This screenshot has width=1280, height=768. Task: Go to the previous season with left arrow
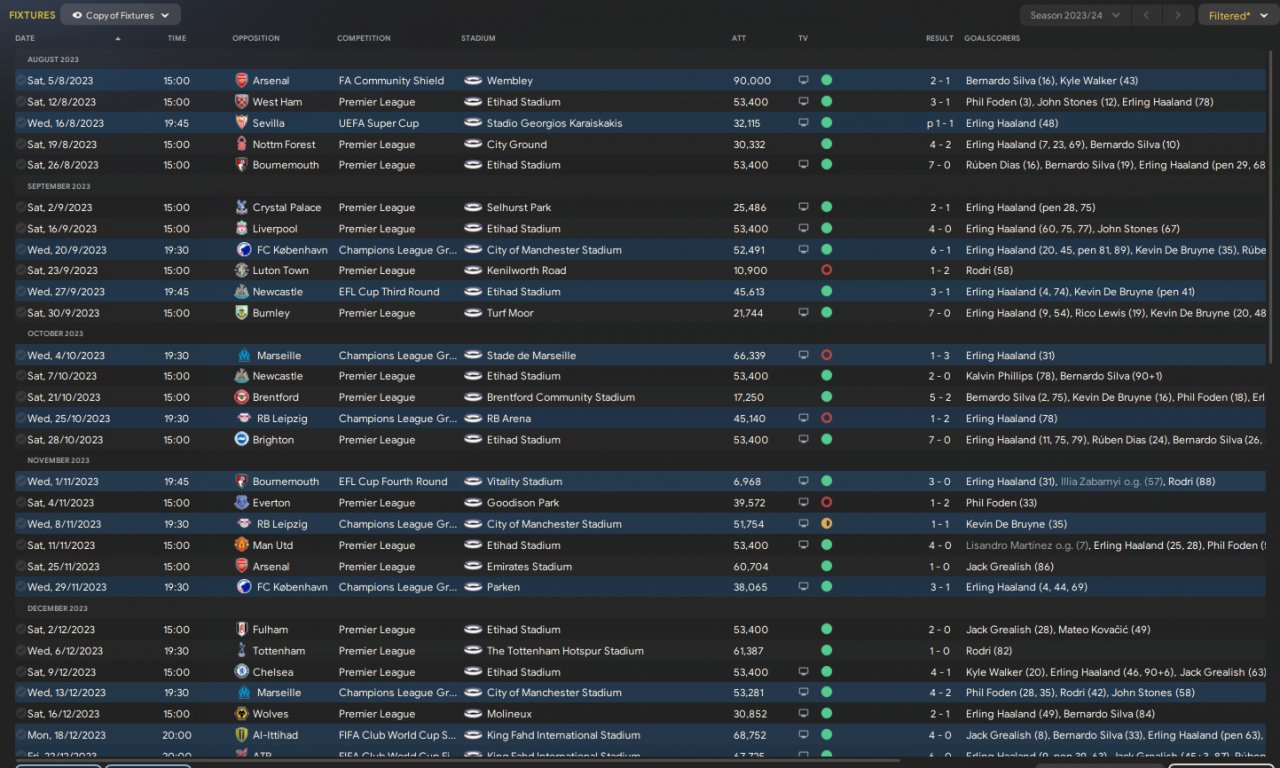[1146, 15]
